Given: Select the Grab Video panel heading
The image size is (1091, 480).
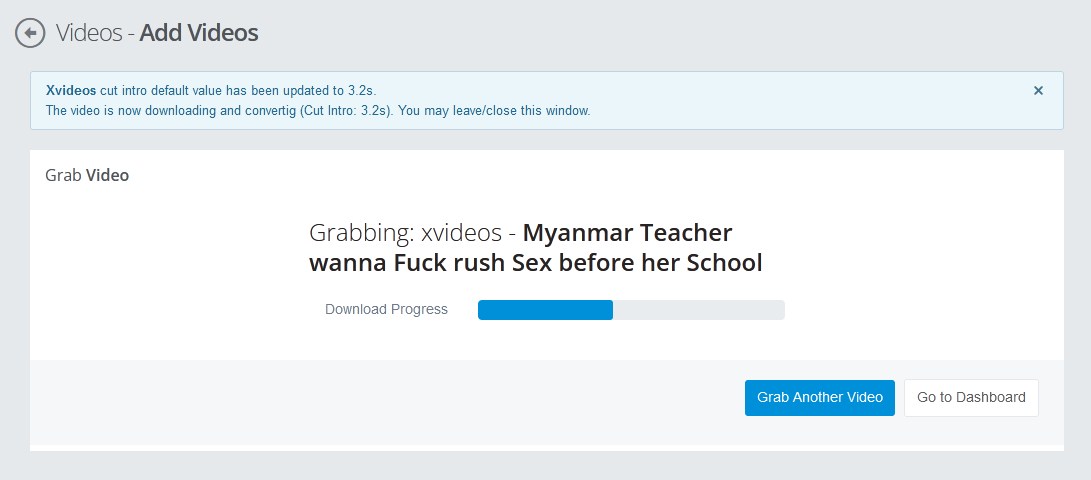Looking at the screenshot, I should [87, 175].
